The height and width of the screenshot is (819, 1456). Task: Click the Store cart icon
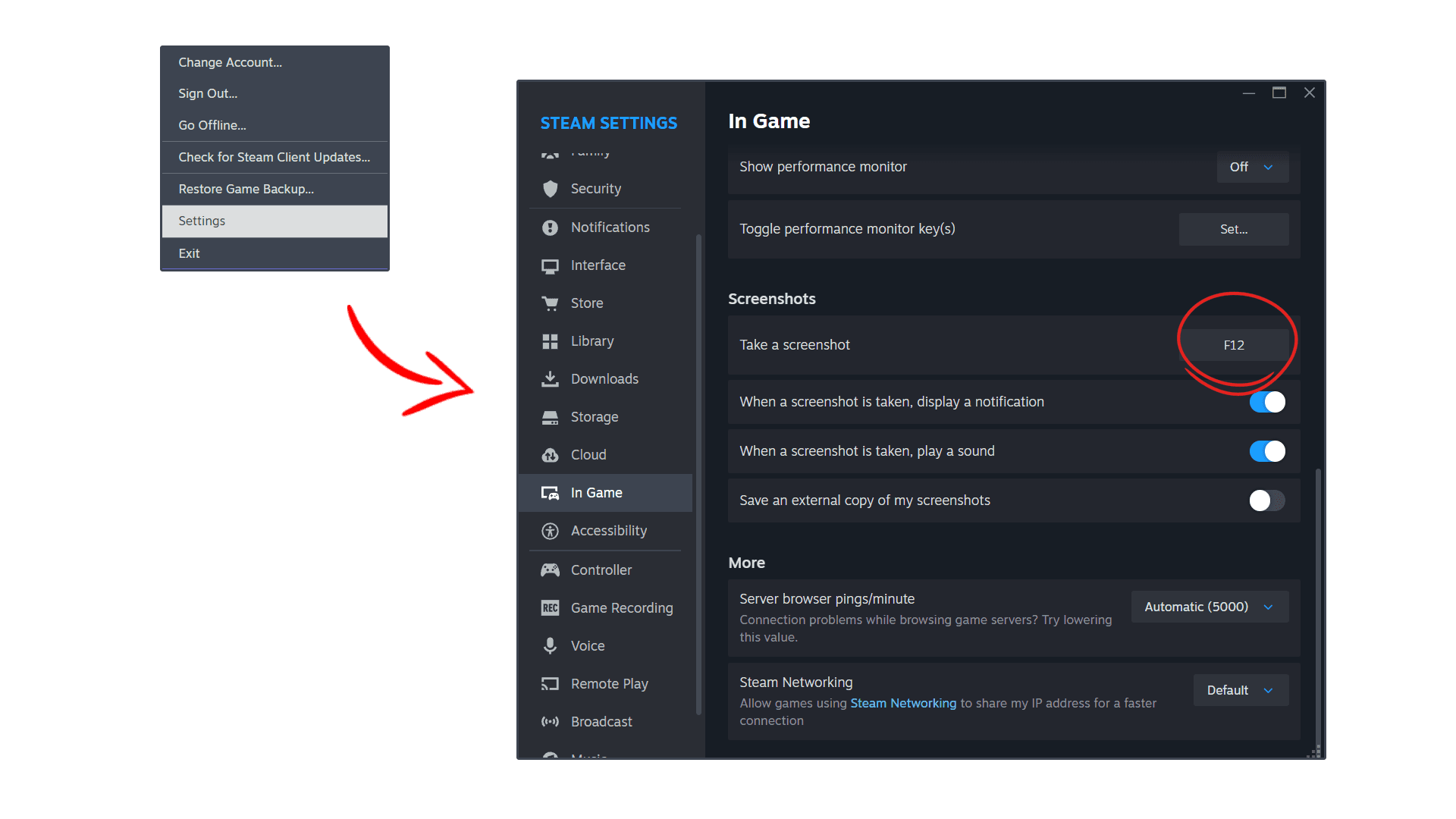(x=551, y=303)
